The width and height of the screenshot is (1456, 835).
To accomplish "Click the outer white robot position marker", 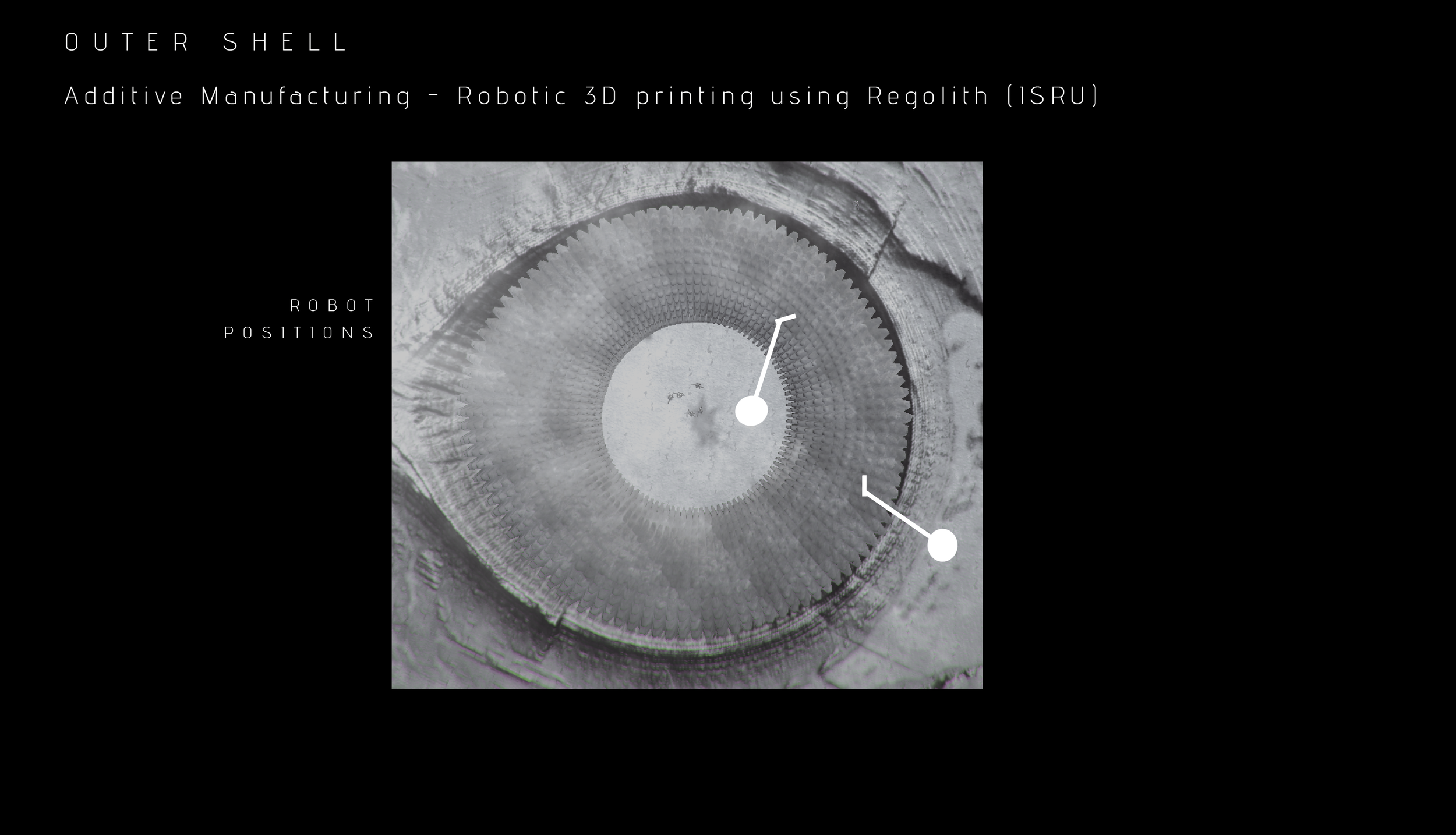I will coord(942,545).
